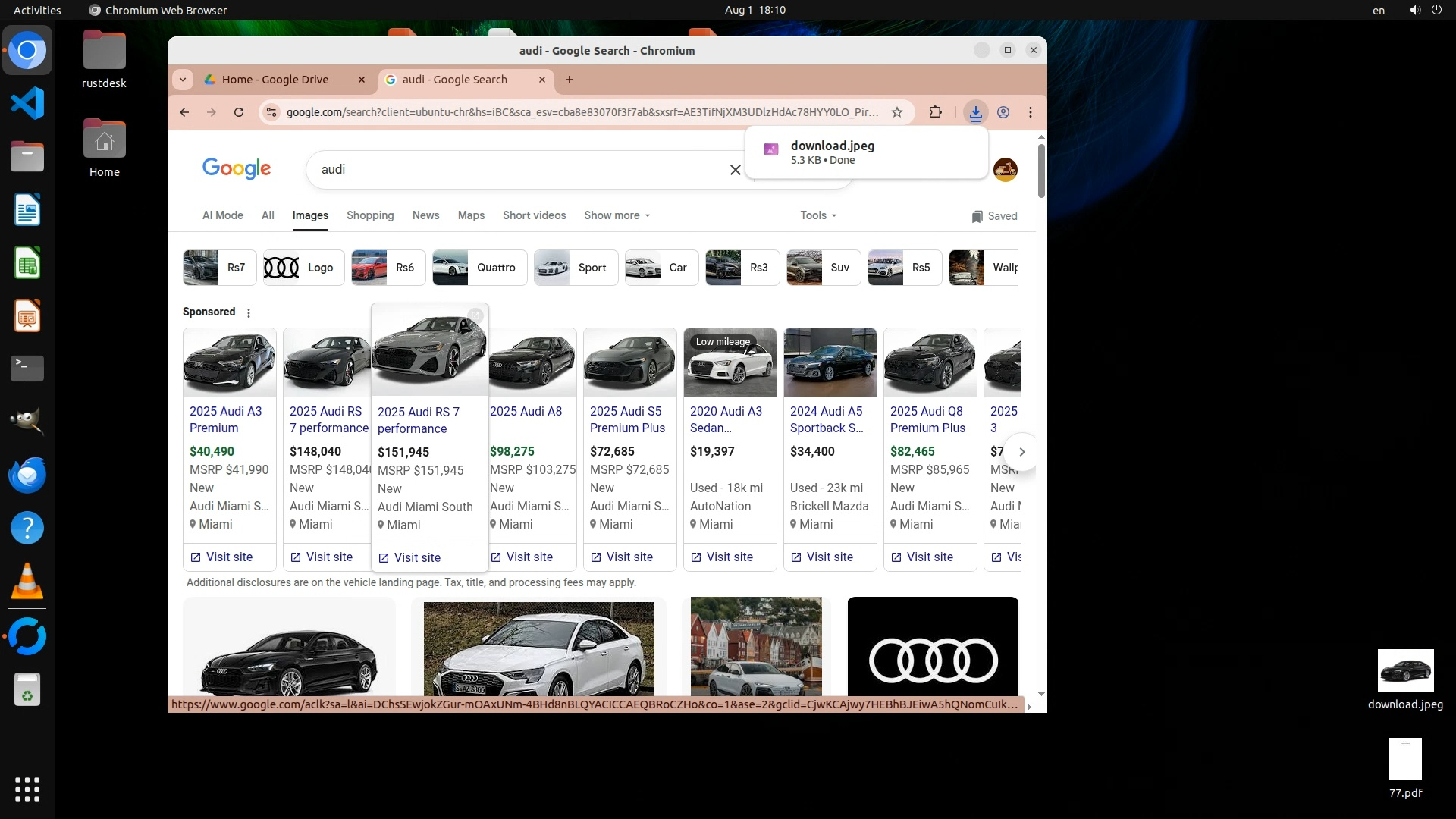Select the Quattro suggestion chip
The image size is (1456, 819).
coord(479,268)
